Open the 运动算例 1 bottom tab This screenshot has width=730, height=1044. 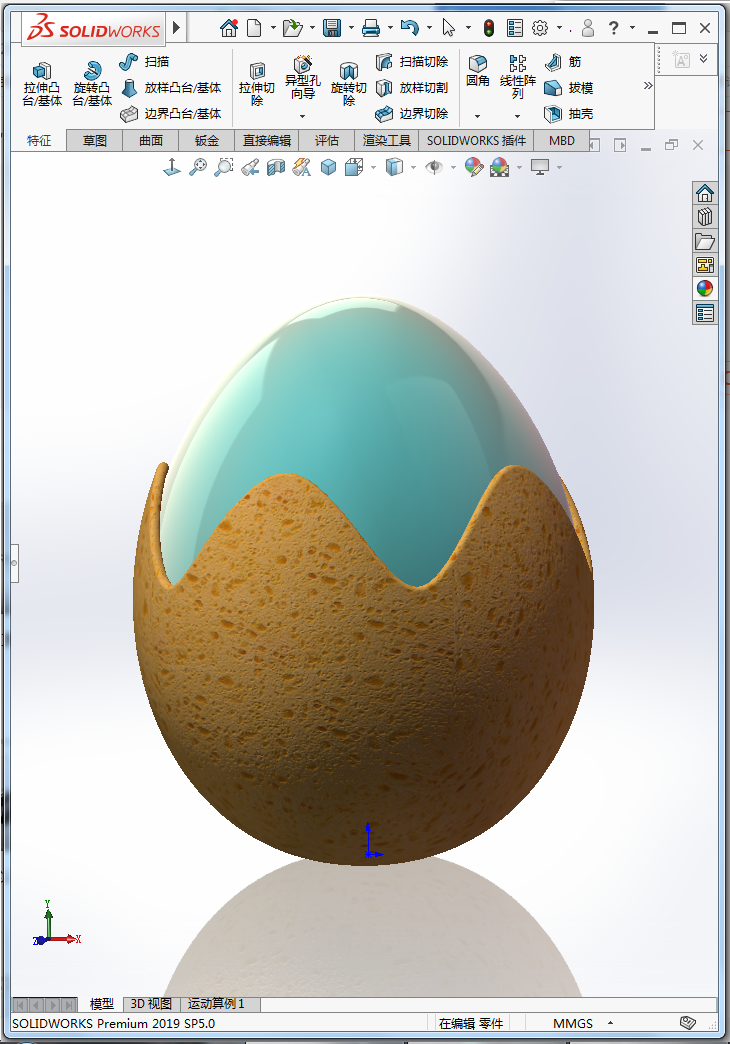[216, 1003]
